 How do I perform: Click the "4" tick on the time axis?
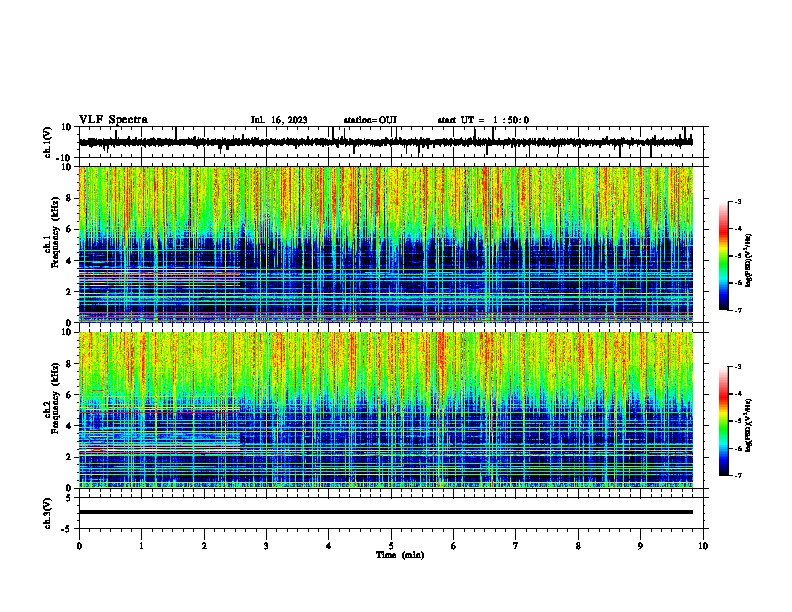[329, 546]
